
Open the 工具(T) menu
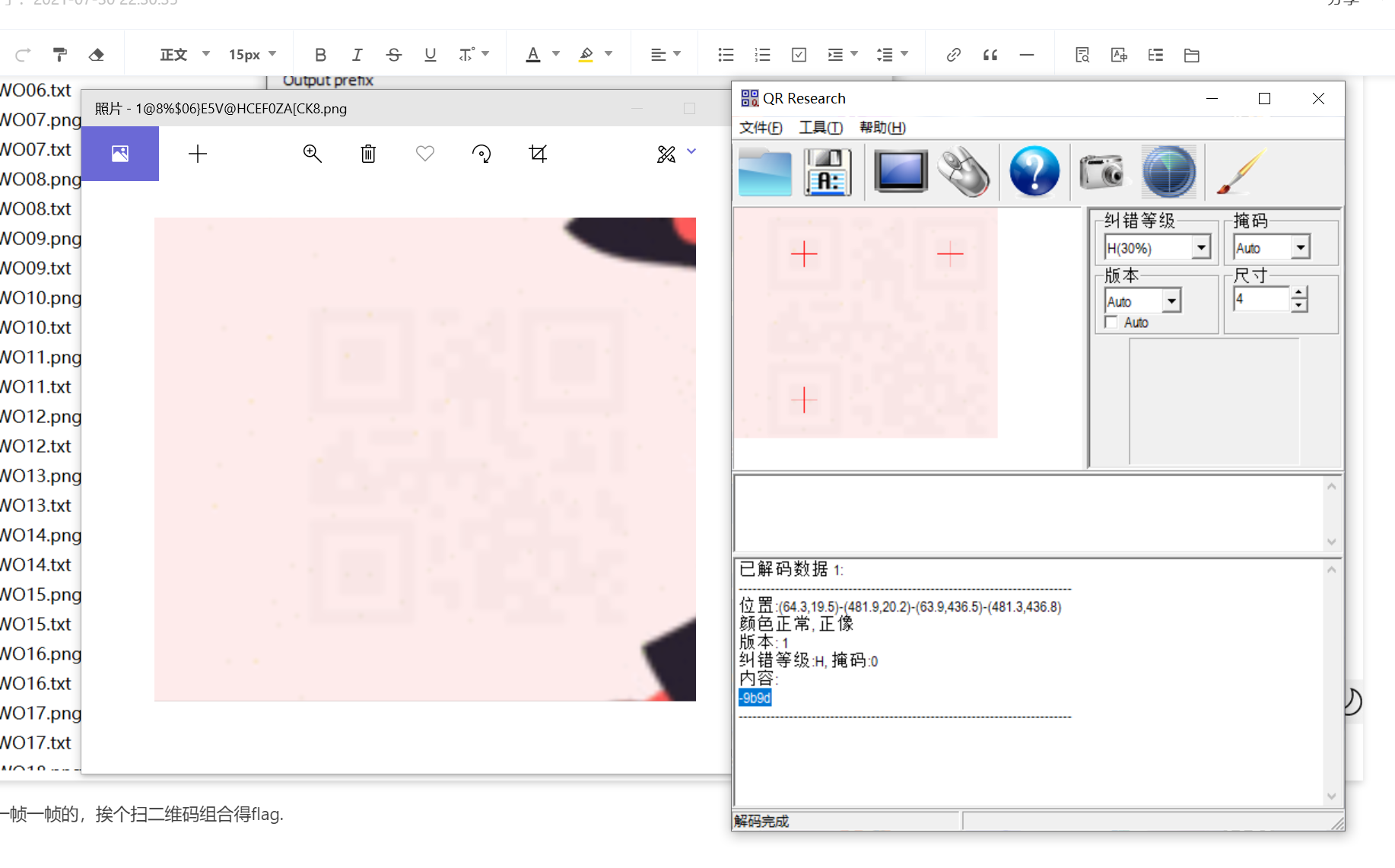(821, 128)
